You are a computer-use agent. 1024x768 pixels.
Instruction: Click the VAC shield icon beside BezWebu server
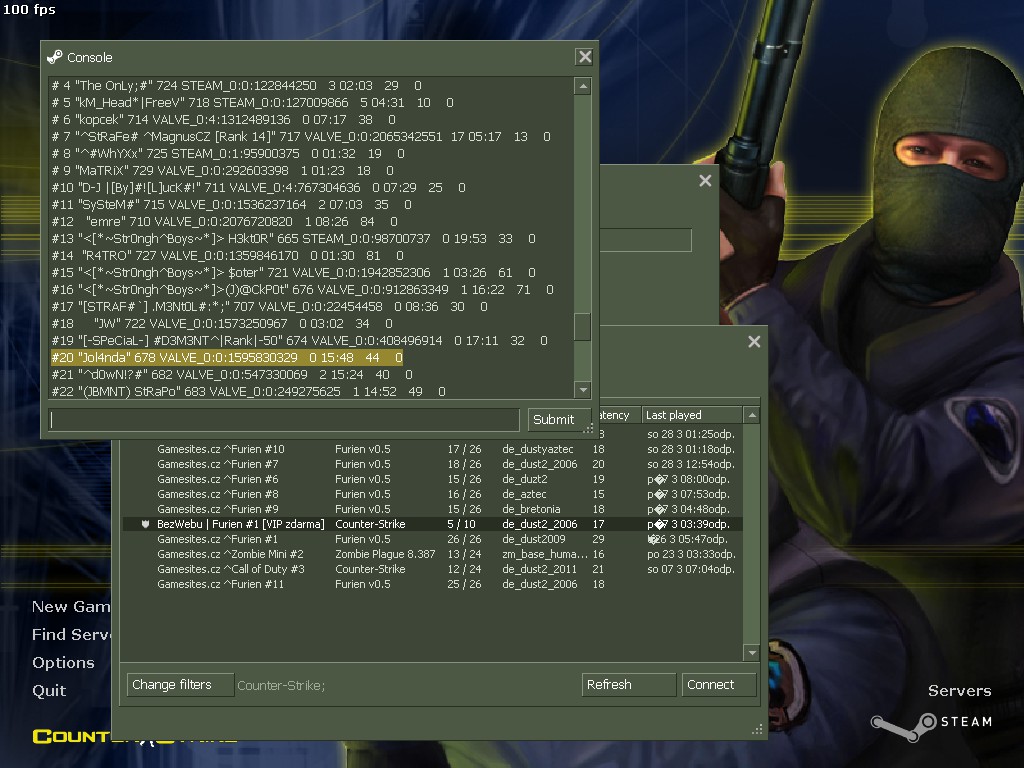coord(145,524)
